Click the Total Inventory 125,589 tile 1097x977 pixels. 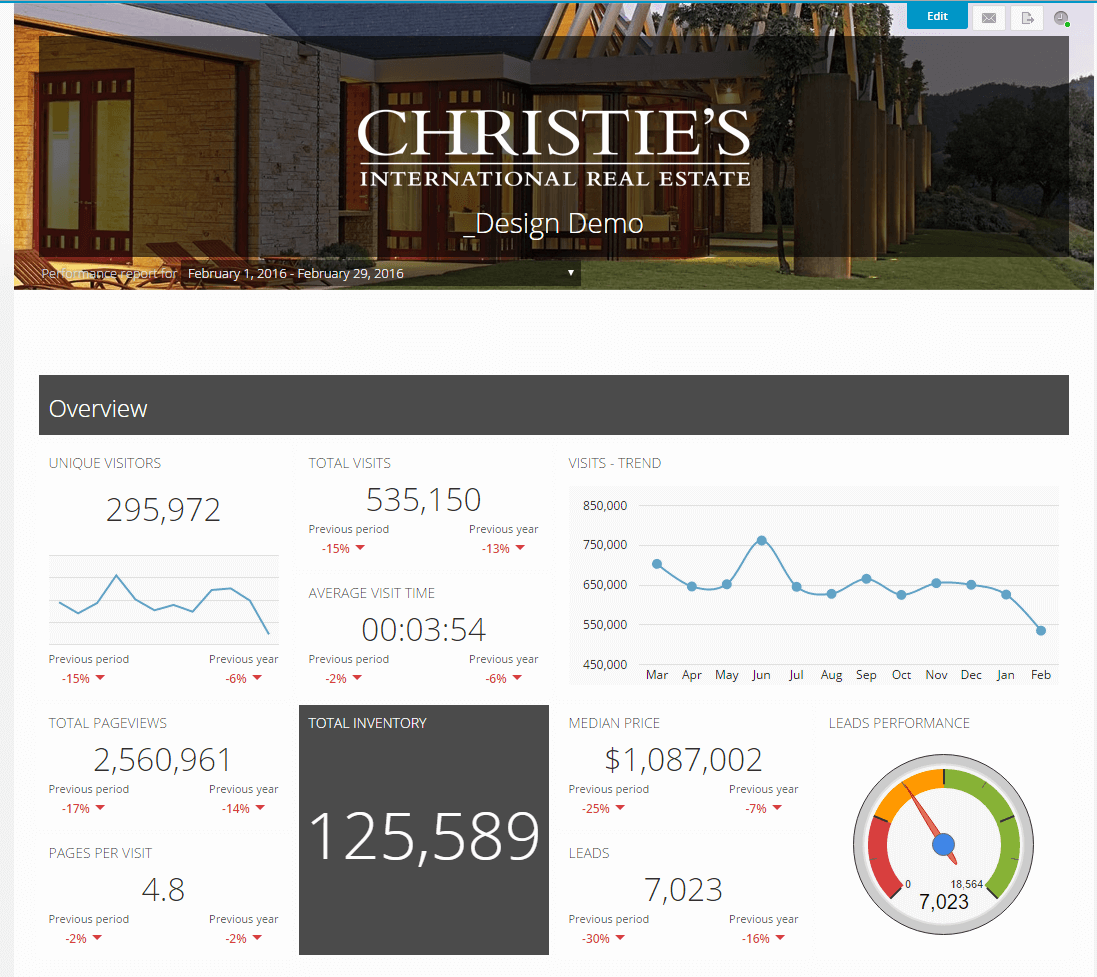423,830
